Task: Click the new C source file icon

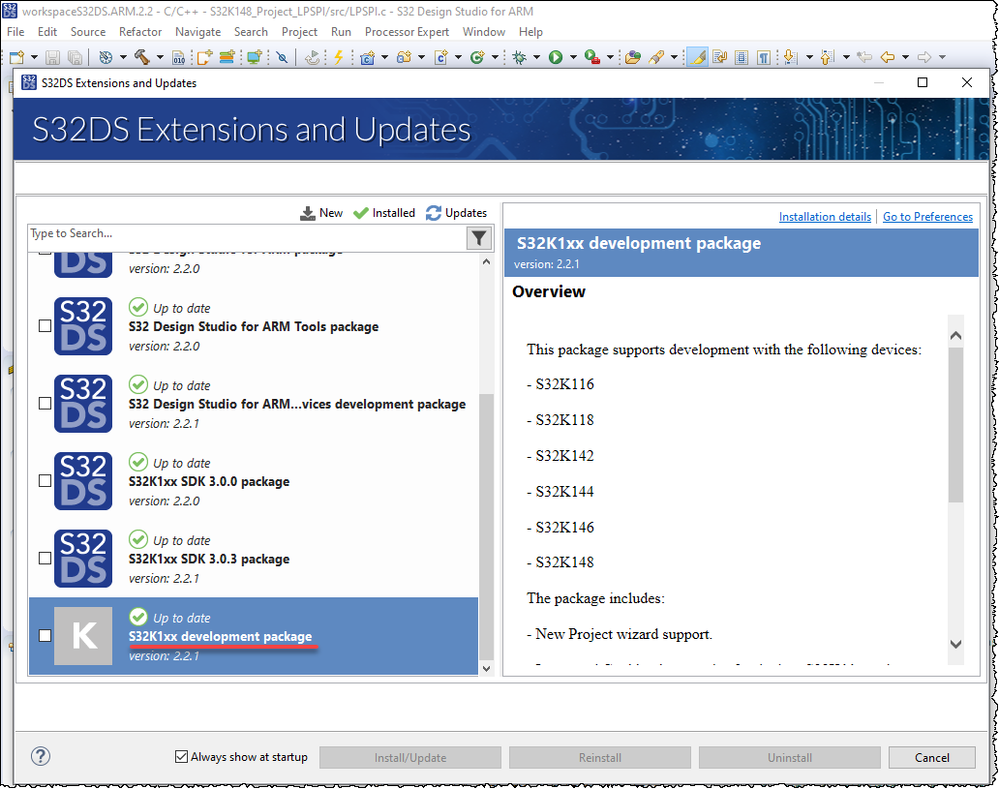Action: pos(441,57)
